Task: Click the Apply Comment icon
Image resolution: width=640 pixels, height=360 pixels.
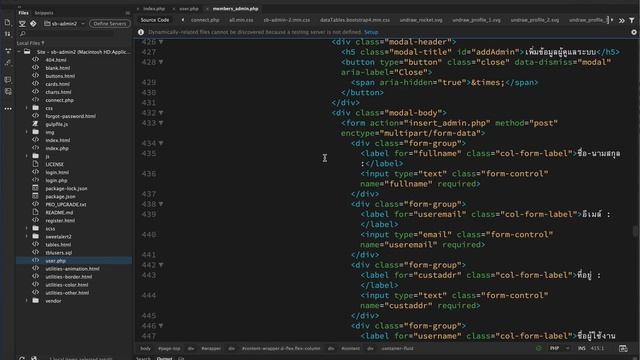Action: click(8, 80)
